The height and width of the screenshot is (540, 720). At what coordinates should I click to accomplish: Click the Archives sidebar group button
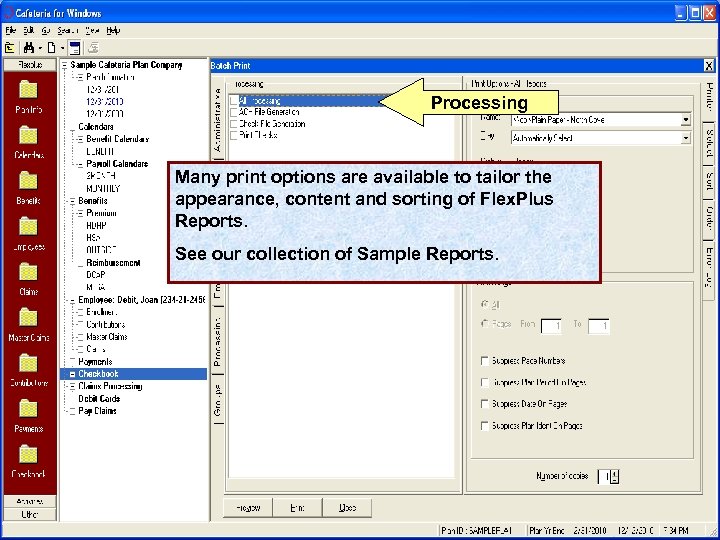[x=30, y=501]
